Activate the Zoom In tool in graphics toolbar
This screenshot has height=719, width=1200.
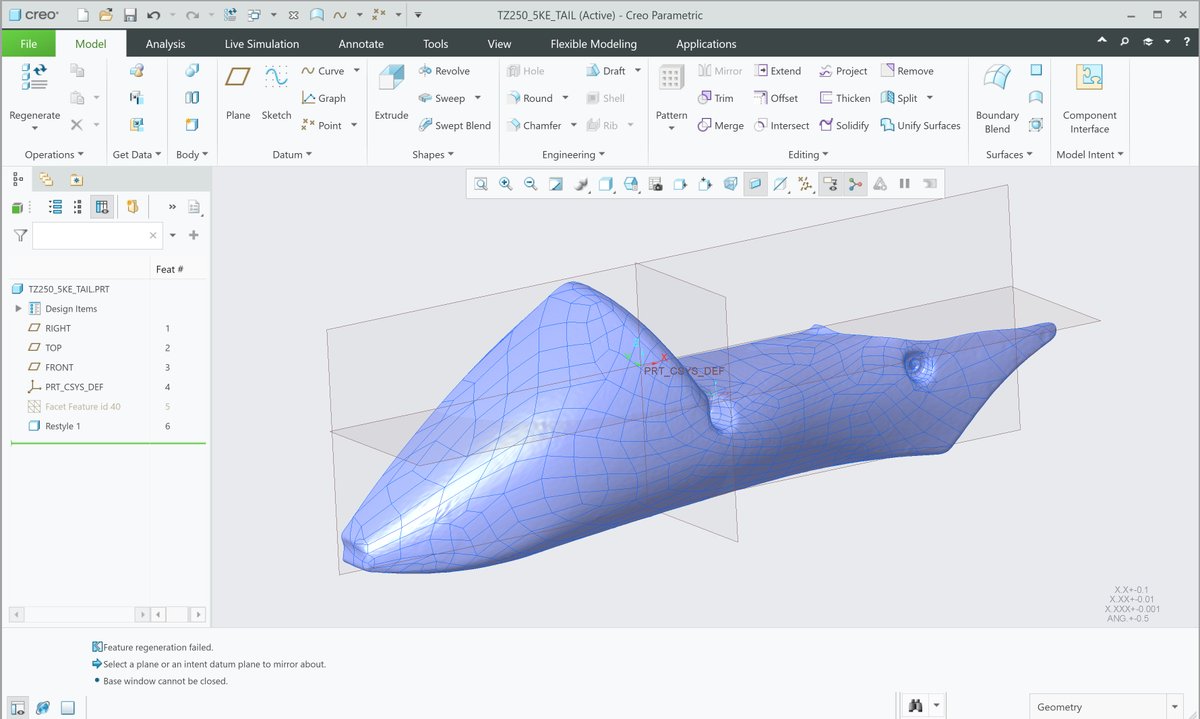pos(506,184)
